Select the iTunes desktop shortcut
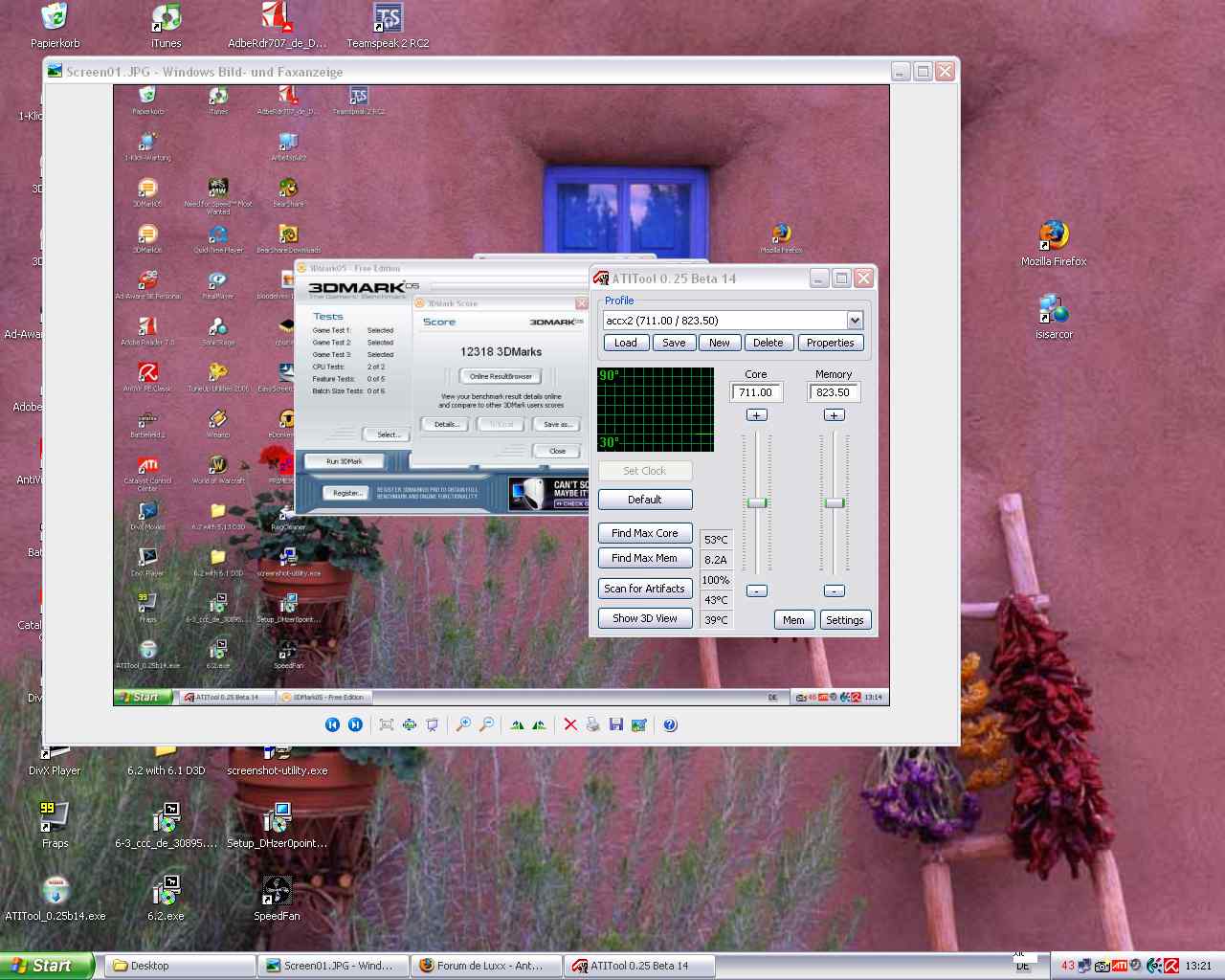Image resolution: width=1225 pixels, height=980 pixels. tap(166, 25)
